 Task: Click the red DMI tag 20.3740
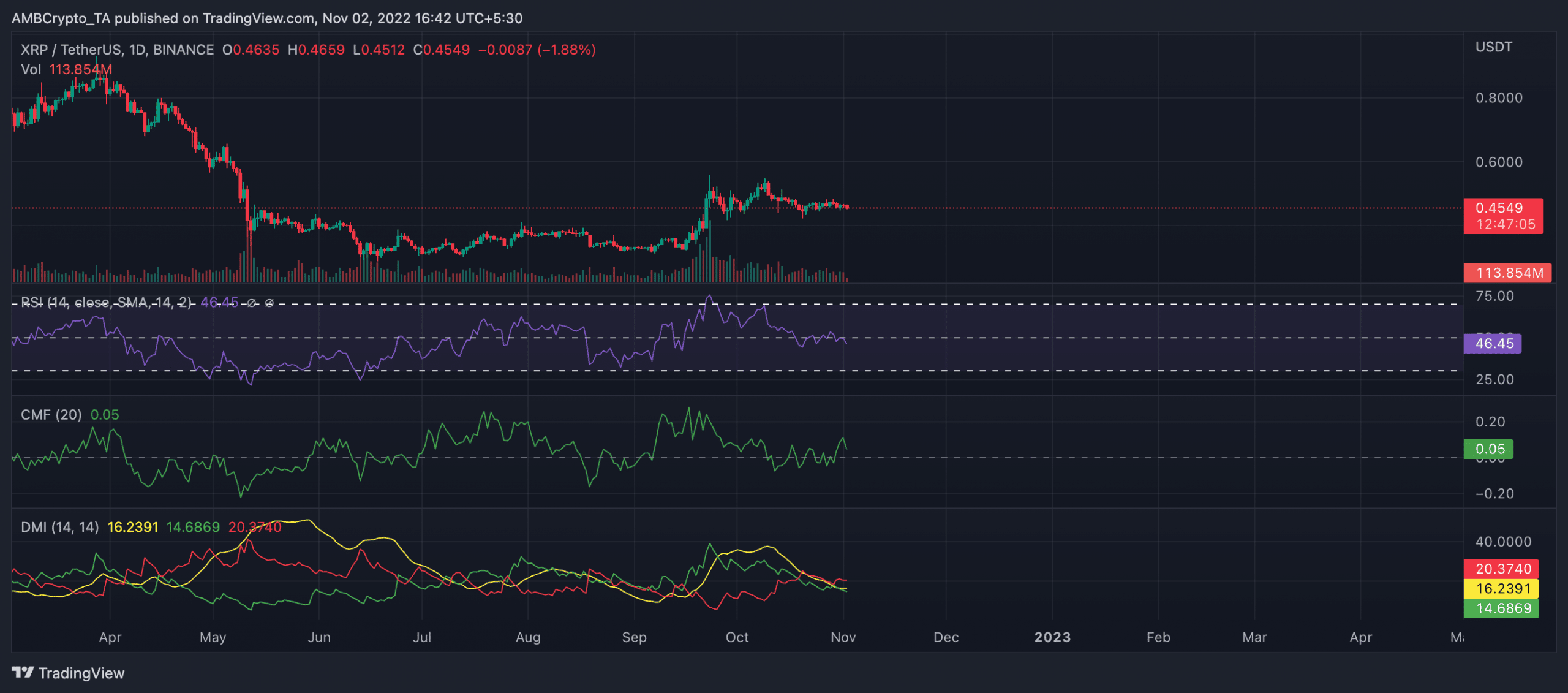(x=1501, y=569)
